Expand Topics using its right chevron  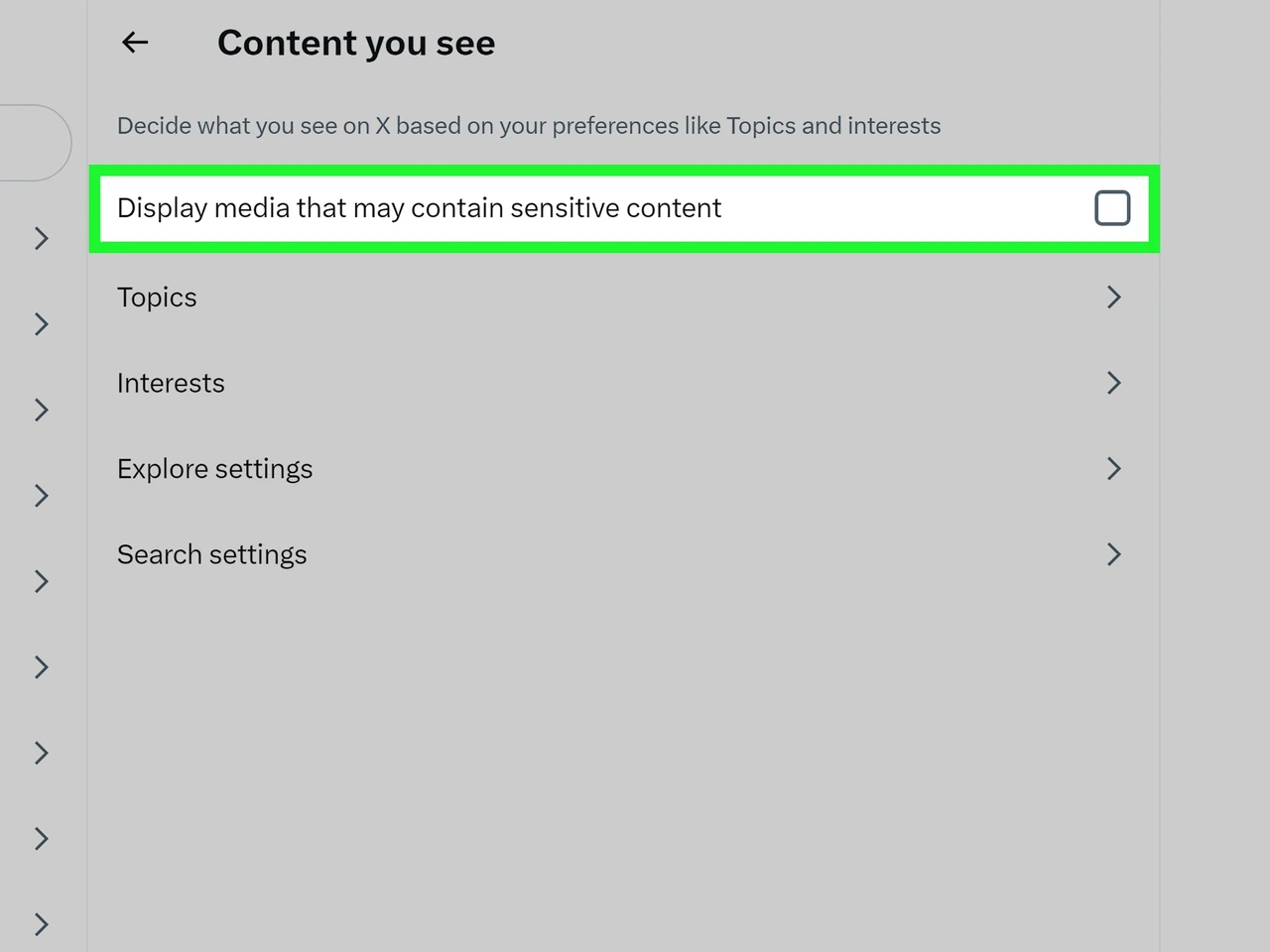(1114, 297)
